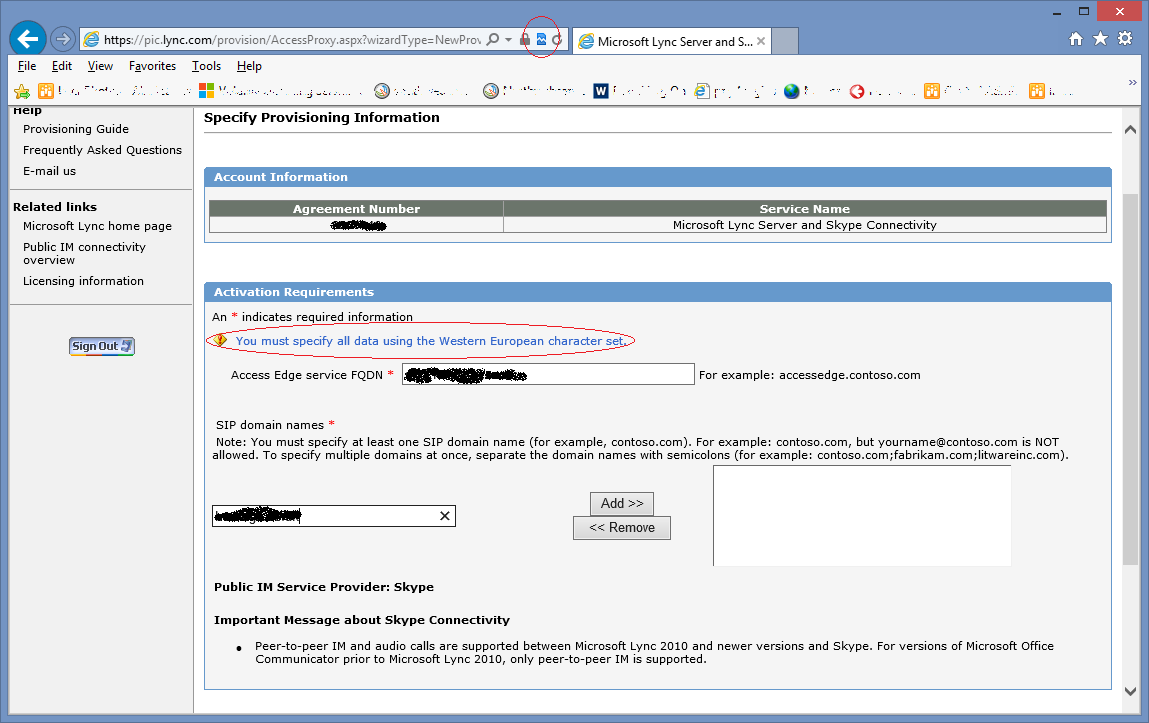1149x723 pixels.
Task: Close the Microsoft Lync Server tab
Action: (x=761, y=41)
